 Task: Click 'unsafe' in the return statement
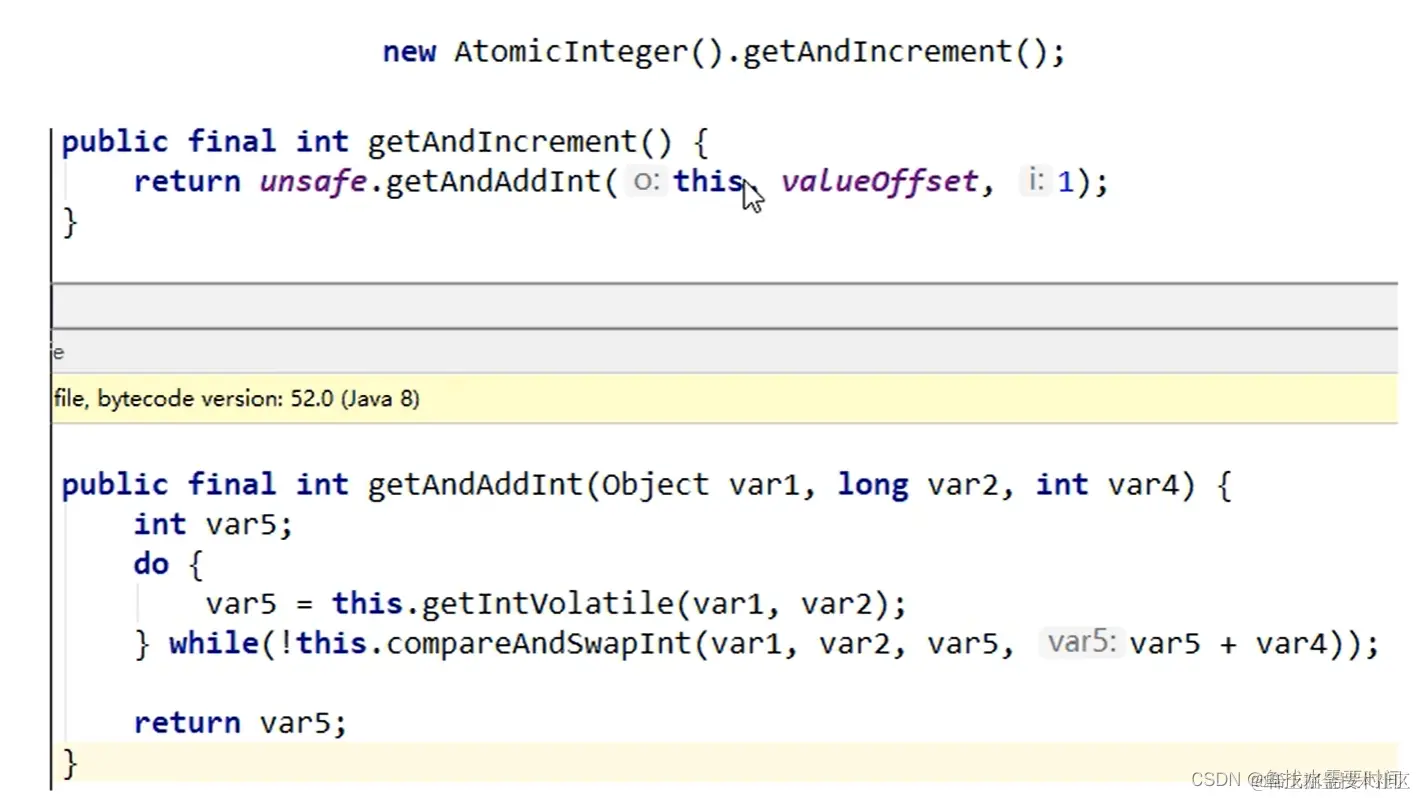tap(313, 182)
